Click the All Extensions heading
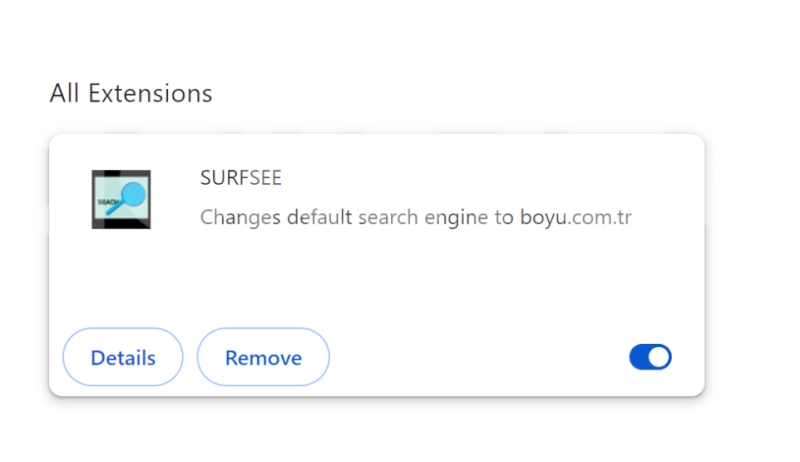800x462 pixels. (131, 93)
